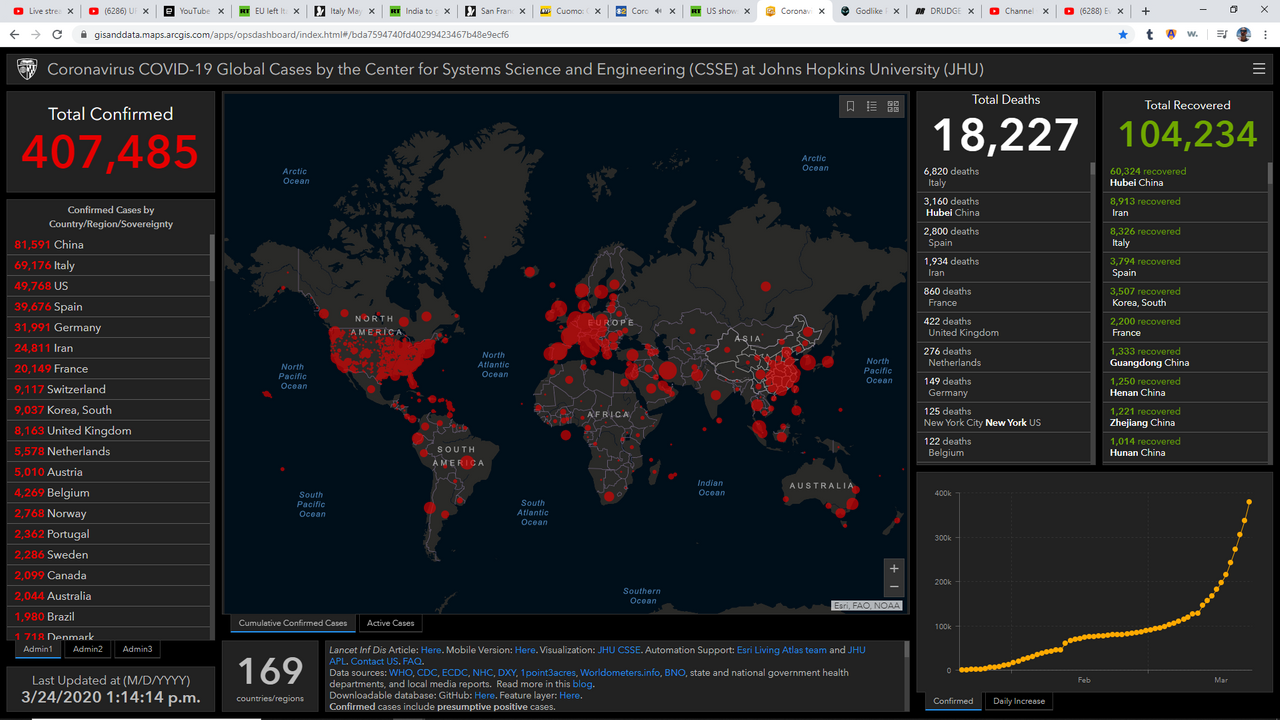Click the bookmark star in address bar
This screenshot has height=720, width=1280.
tap(1123, 34)
